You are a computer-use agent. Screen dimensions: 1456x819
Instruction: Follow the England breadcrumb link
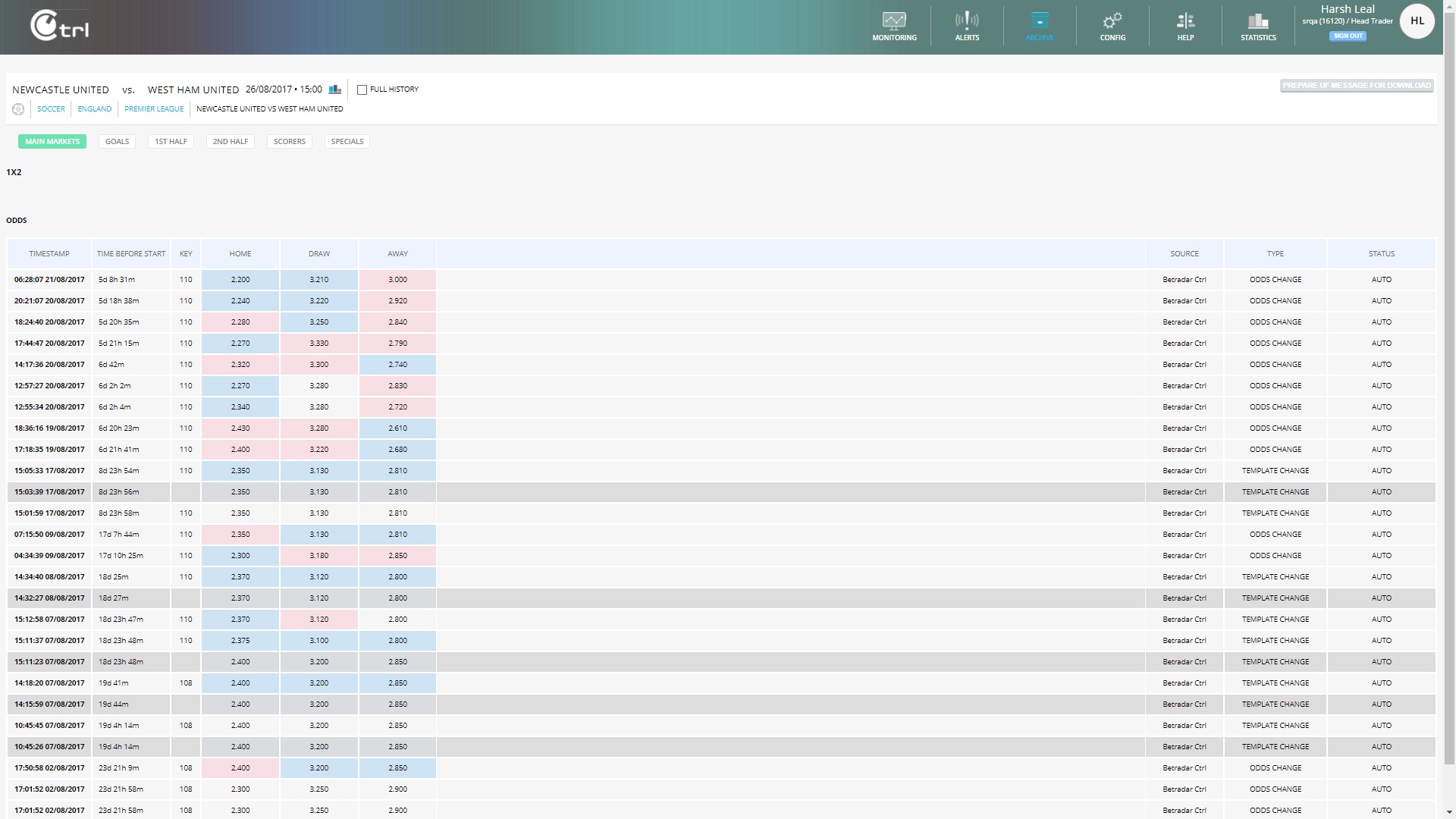[x=95, y=109]
